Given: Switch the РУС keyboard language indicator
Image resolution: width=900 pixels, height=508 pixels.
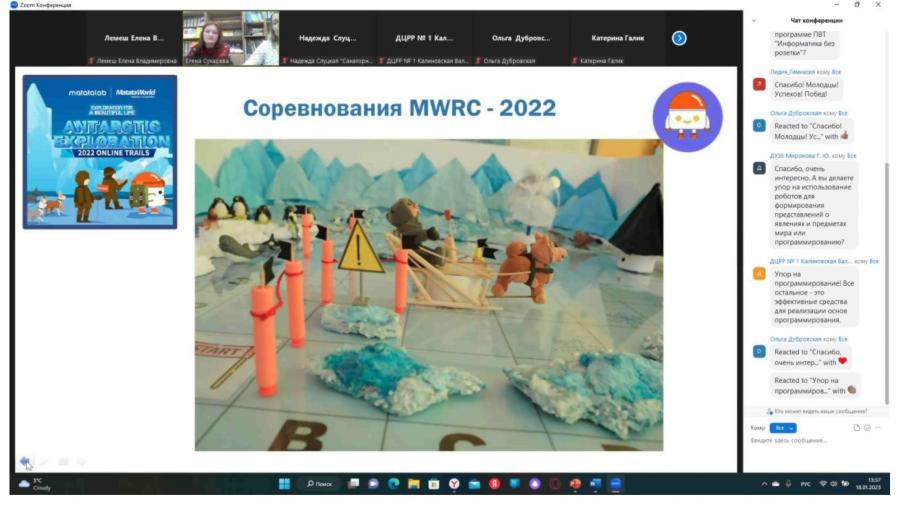Looking at the screenshot, I should (805, 484).
